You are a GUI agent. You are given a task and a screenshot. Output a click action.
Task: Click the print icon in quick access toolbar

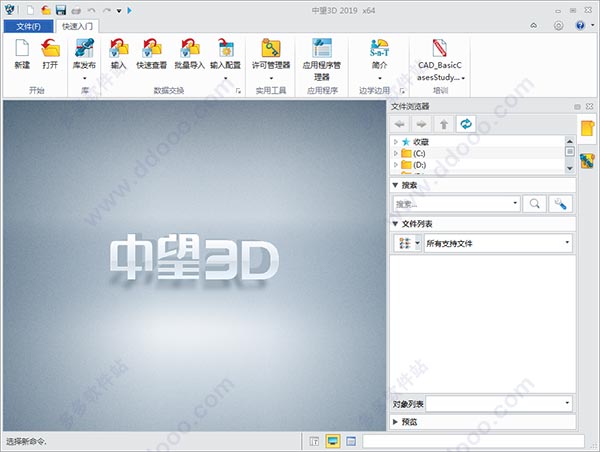click(76, 11)
